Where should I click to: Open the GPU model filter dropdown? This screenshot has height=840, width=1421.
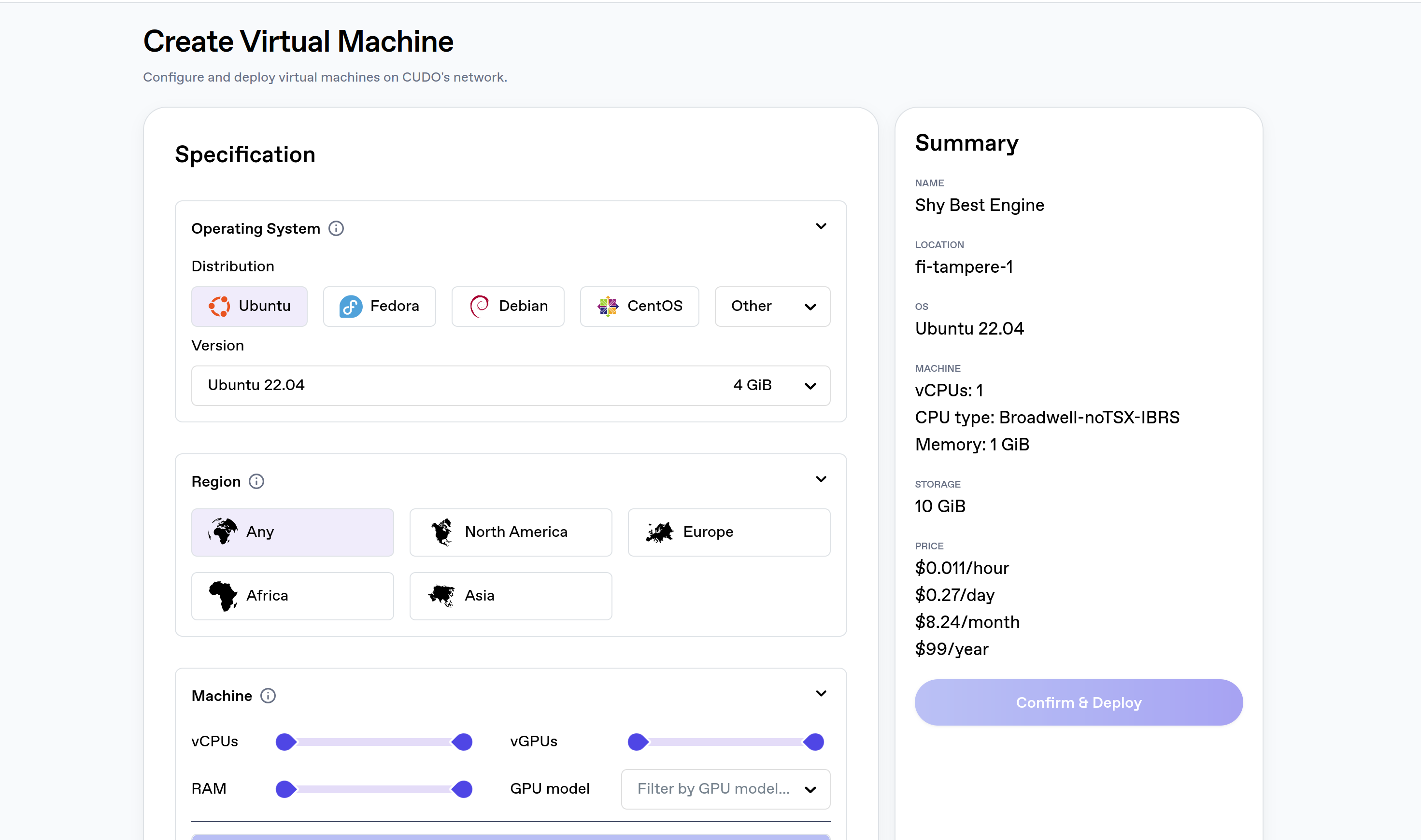725,788
